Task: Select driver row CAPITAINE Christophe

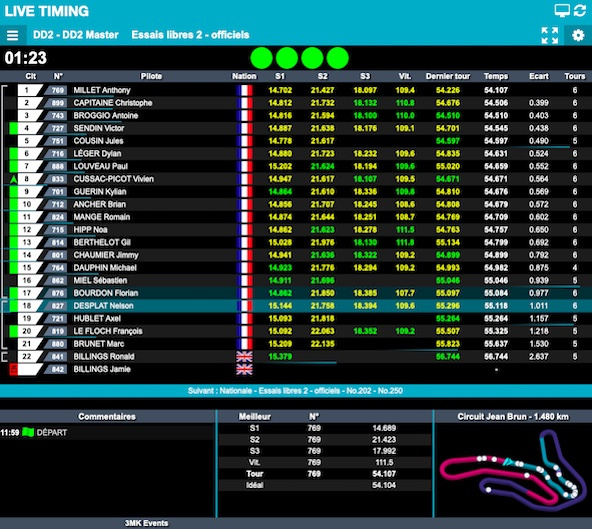Action: 296,103
